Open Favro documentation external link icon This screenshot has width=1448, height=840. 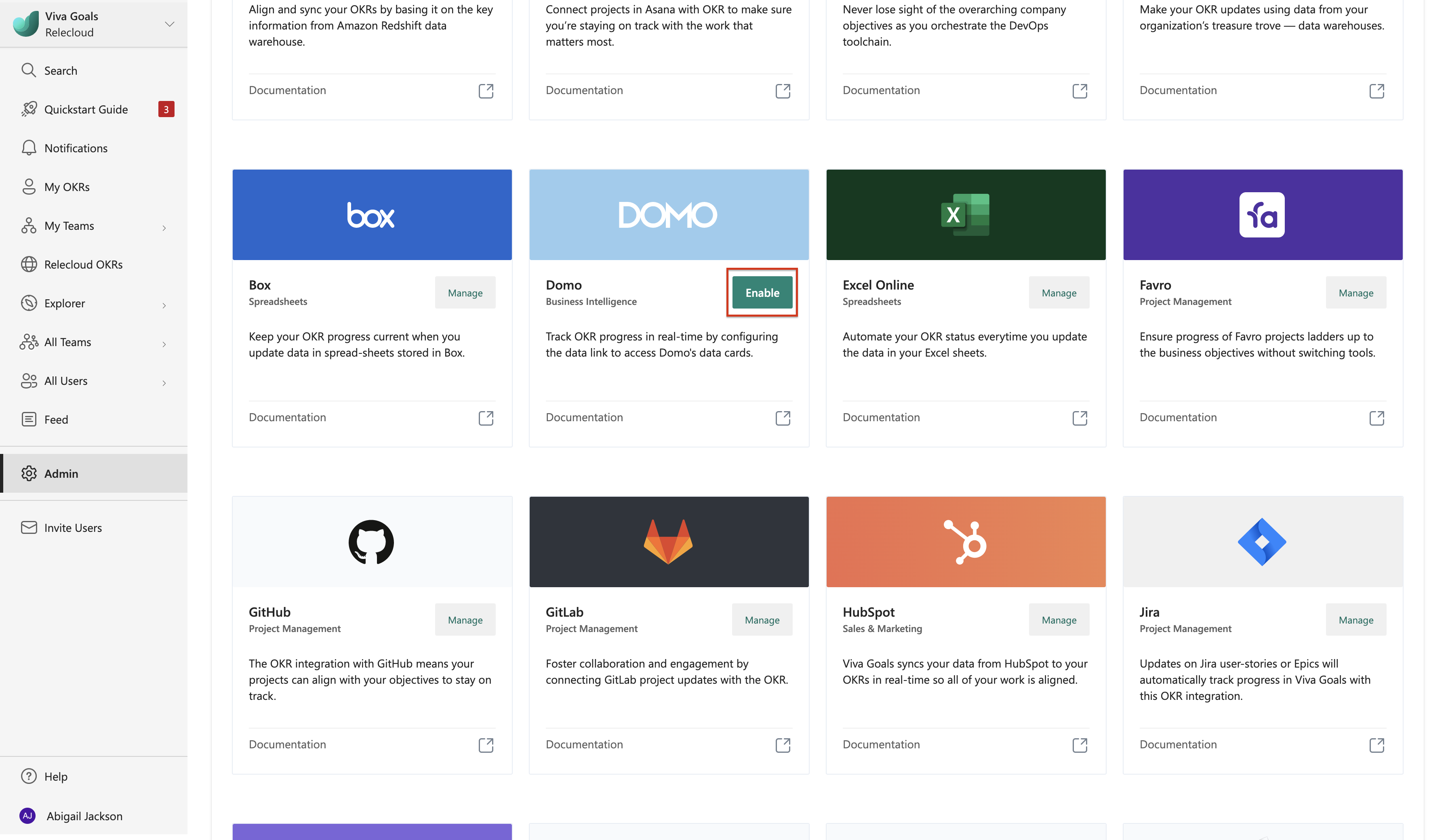coord(1377,418)
